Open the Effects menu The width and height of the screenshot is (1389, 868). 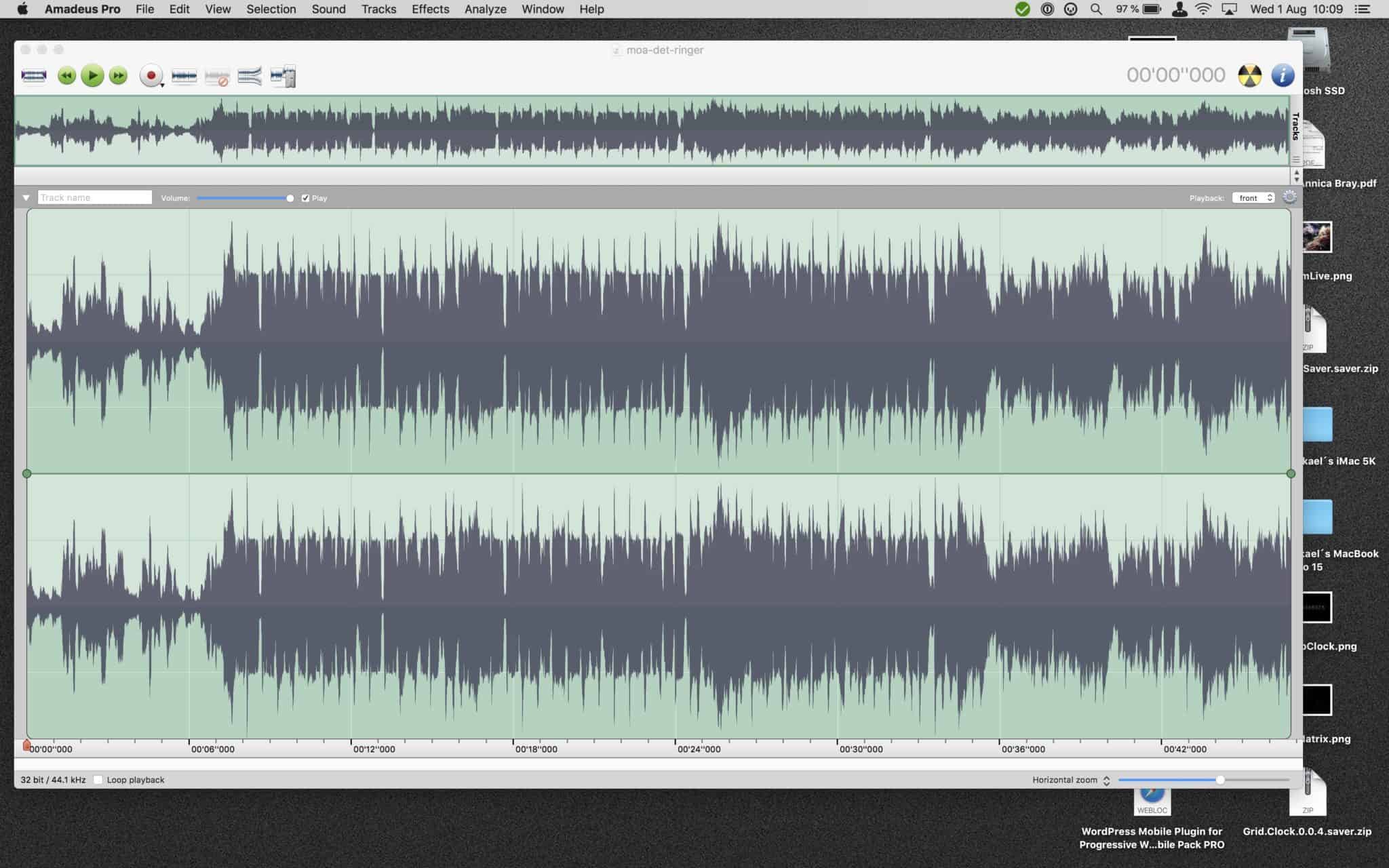coord(430,9)
